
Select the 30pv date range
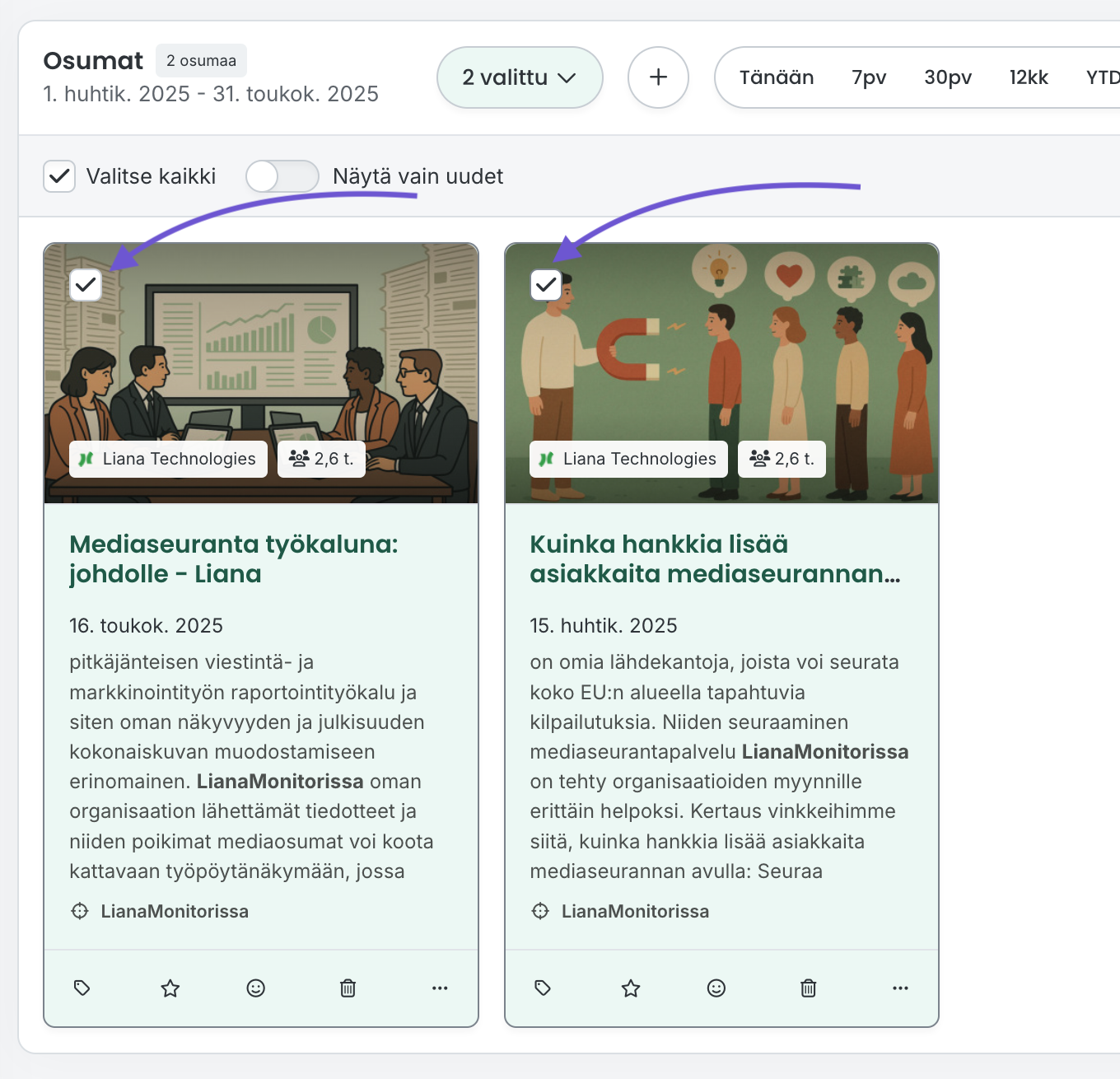(948, 77)
